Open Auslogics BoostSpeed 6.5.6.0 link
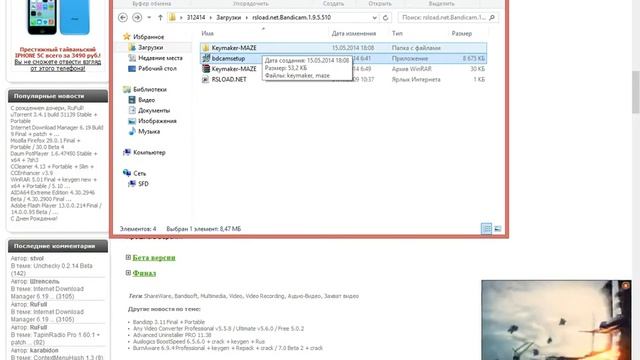The width and height of the screenshot is (640, 360). click(199, 342)
